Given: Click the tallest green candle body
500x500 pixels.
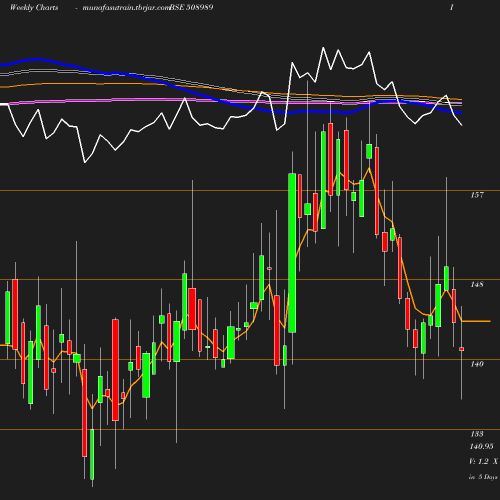Looking at the screenshot, I should click(292, 253).
